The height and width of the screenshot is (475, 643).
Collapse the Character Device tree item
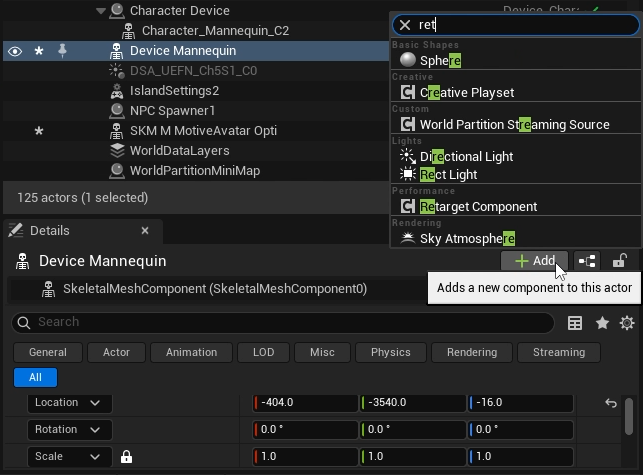(x=101, y=11)
